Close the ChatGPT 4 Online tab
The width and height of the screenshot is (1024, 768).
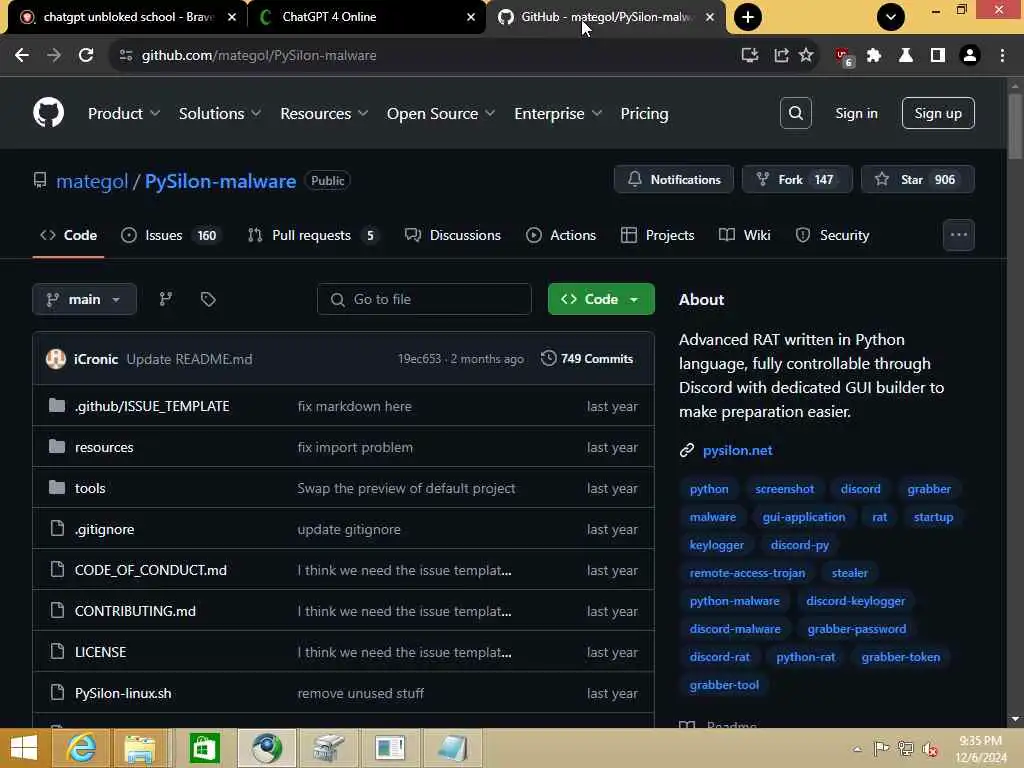pyautogui.click(x=471, y=17)
